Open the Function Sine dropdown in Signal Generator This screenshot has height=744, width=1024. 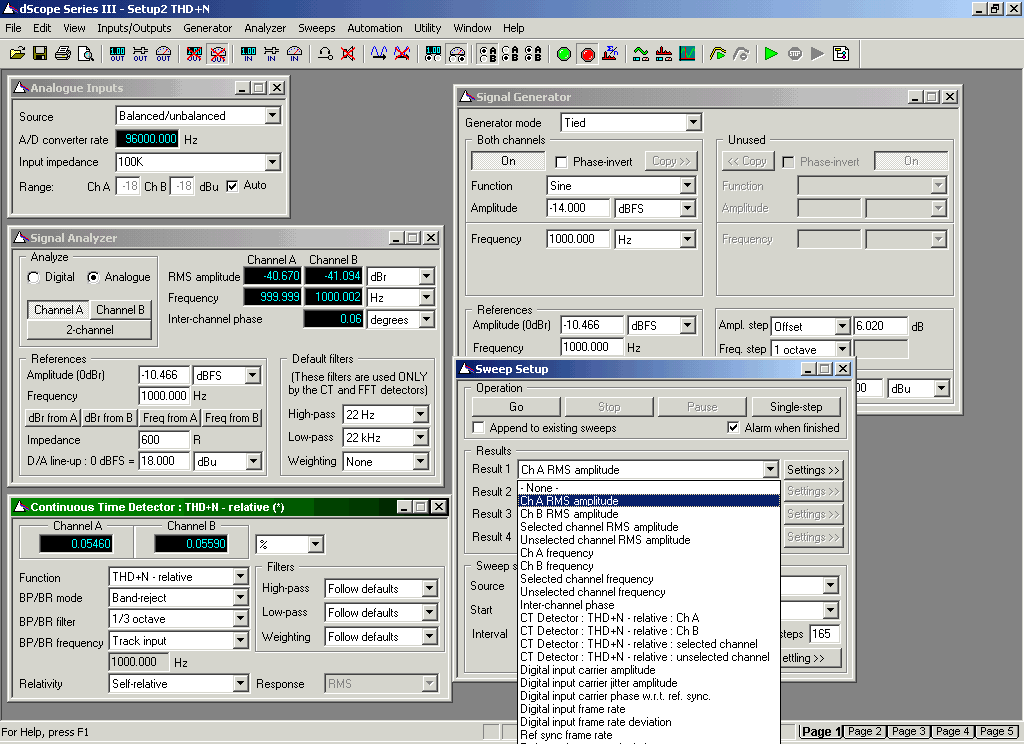pyautogui.click(x=687, y=186)
